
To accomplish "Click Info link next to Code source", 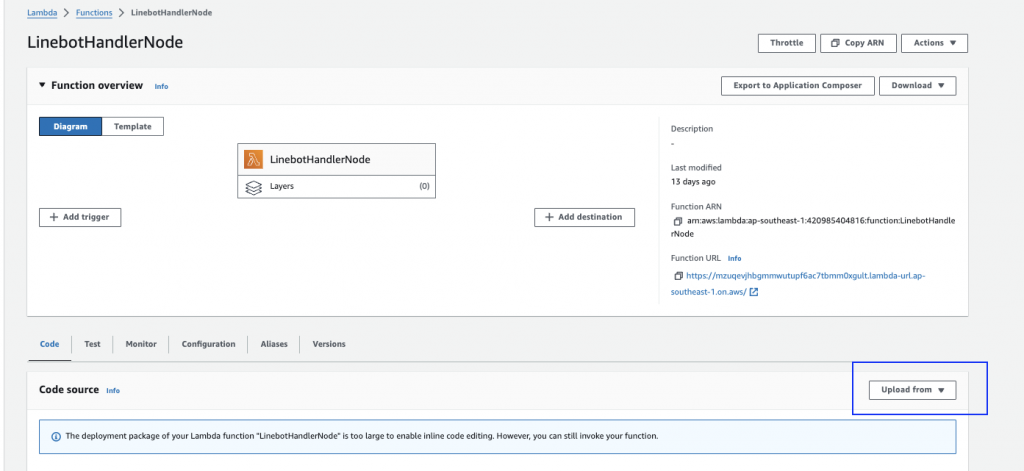I will click(113, 391).
